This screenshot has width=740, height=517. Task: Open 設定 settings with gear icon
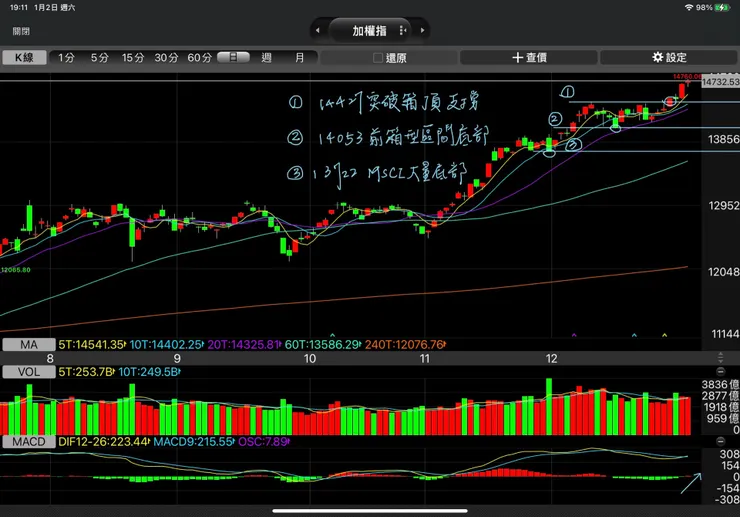(x=669, y=58)
